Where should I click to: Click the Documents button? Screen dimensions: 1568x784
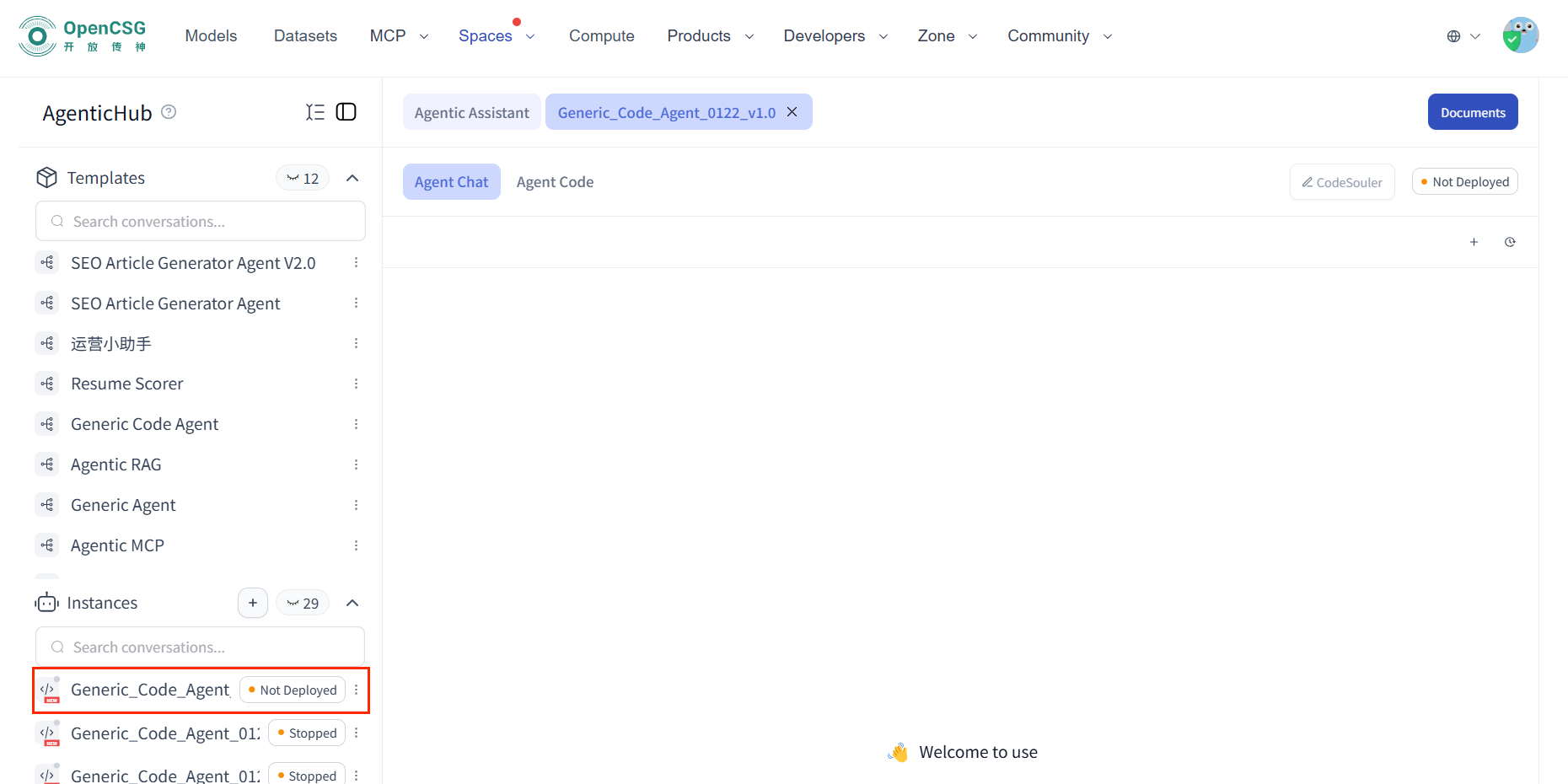[x=1472, y=112]
